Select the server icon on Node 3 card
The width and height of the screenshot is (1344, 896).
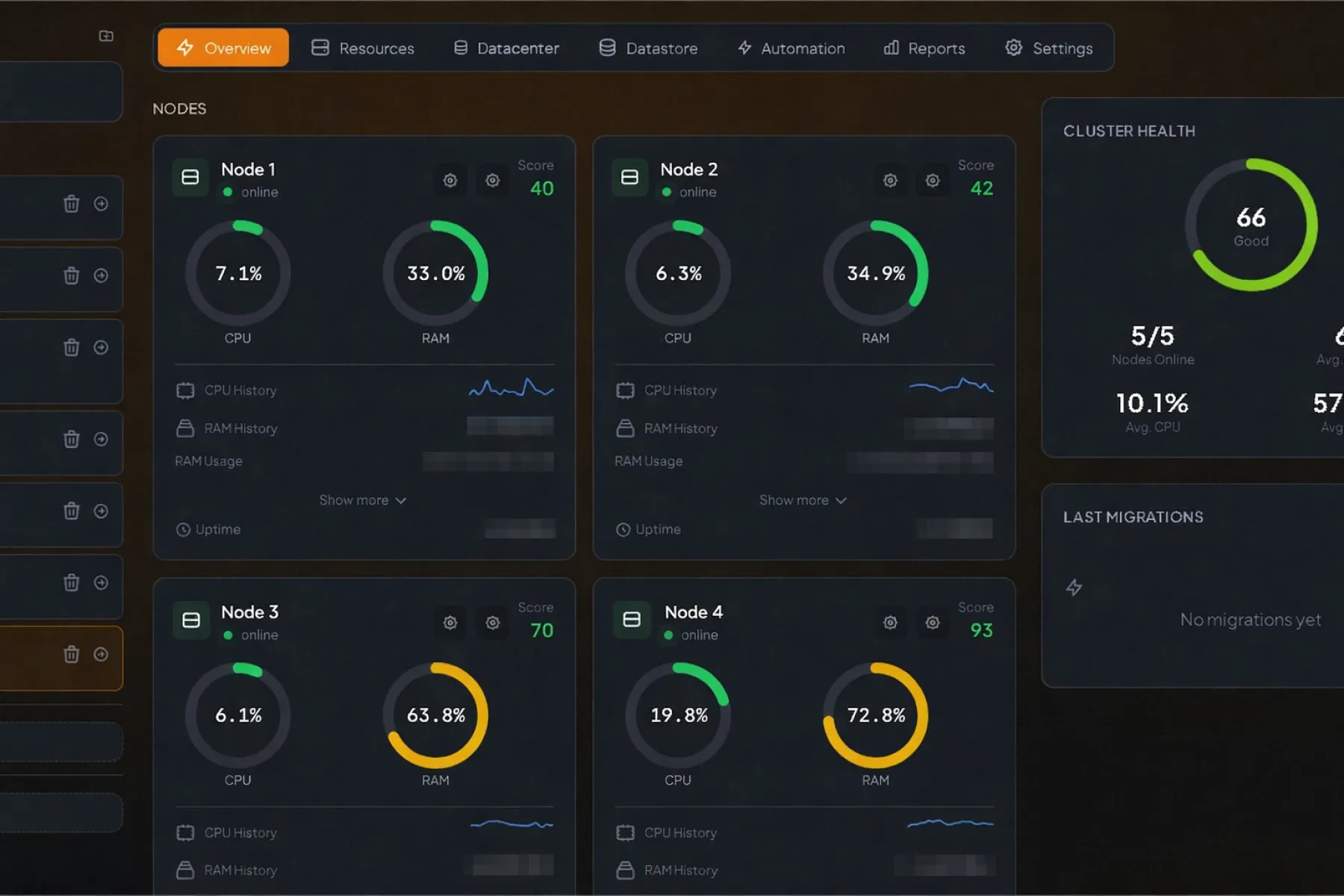point(191,620)
